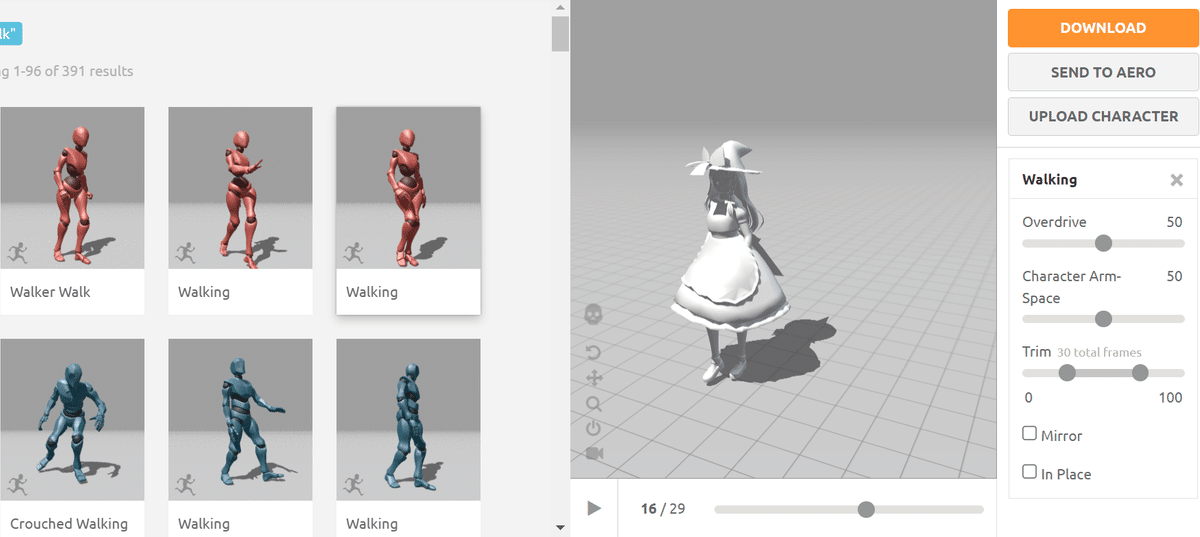Select the Crouched Walking animation thumbnail
The image size is (1200, 537).
point(72,420)
